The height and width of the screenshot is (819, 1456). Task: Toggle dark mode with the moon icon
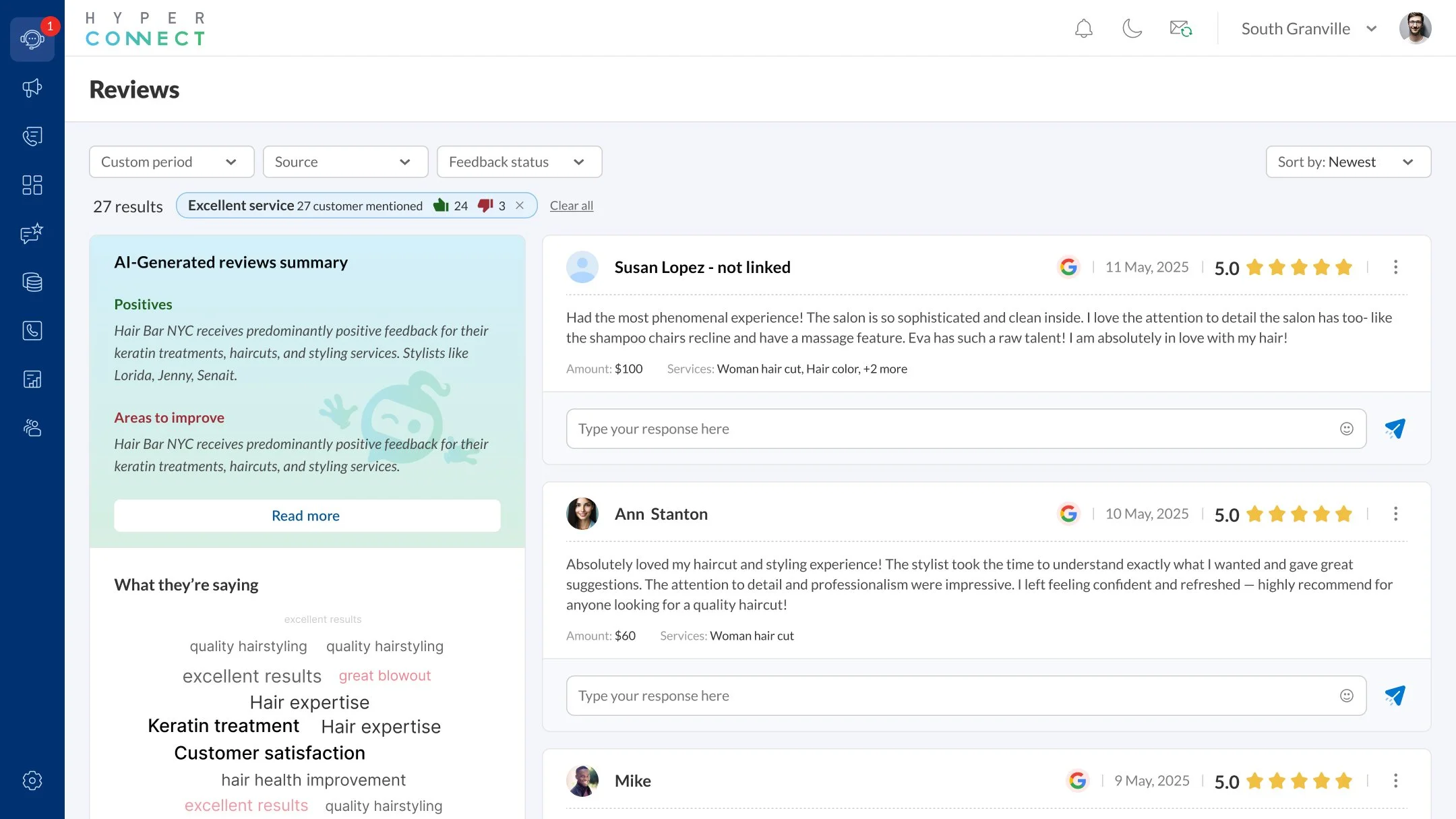click(x=1131, y=28)
